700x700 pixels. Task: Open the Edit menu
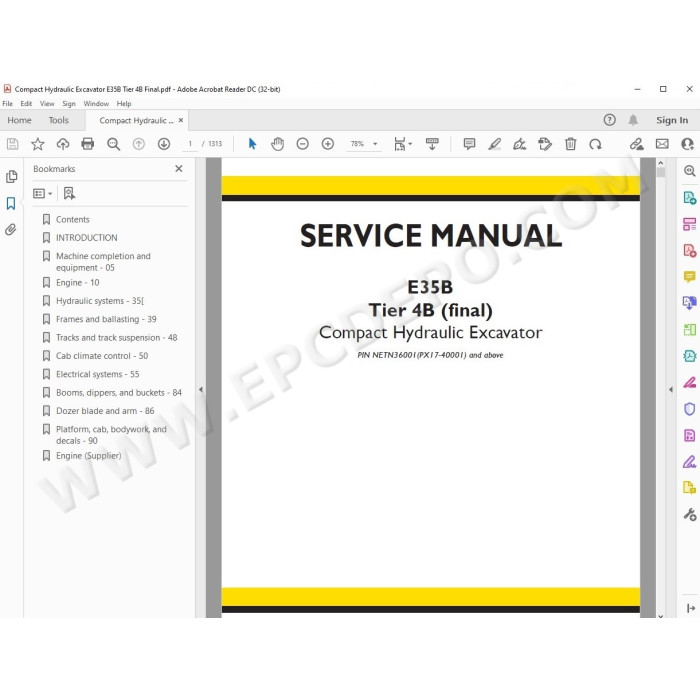tap(26, 104)
